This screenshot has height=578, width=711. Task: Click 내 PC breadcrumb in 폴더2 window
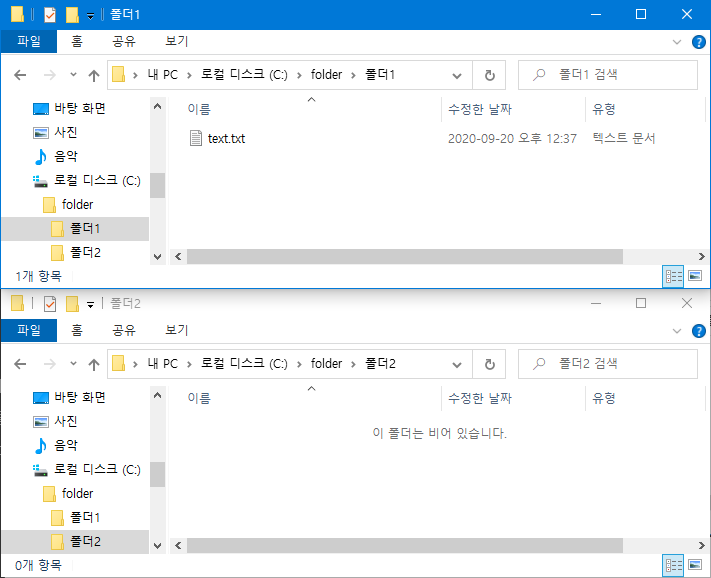(162, 364)
